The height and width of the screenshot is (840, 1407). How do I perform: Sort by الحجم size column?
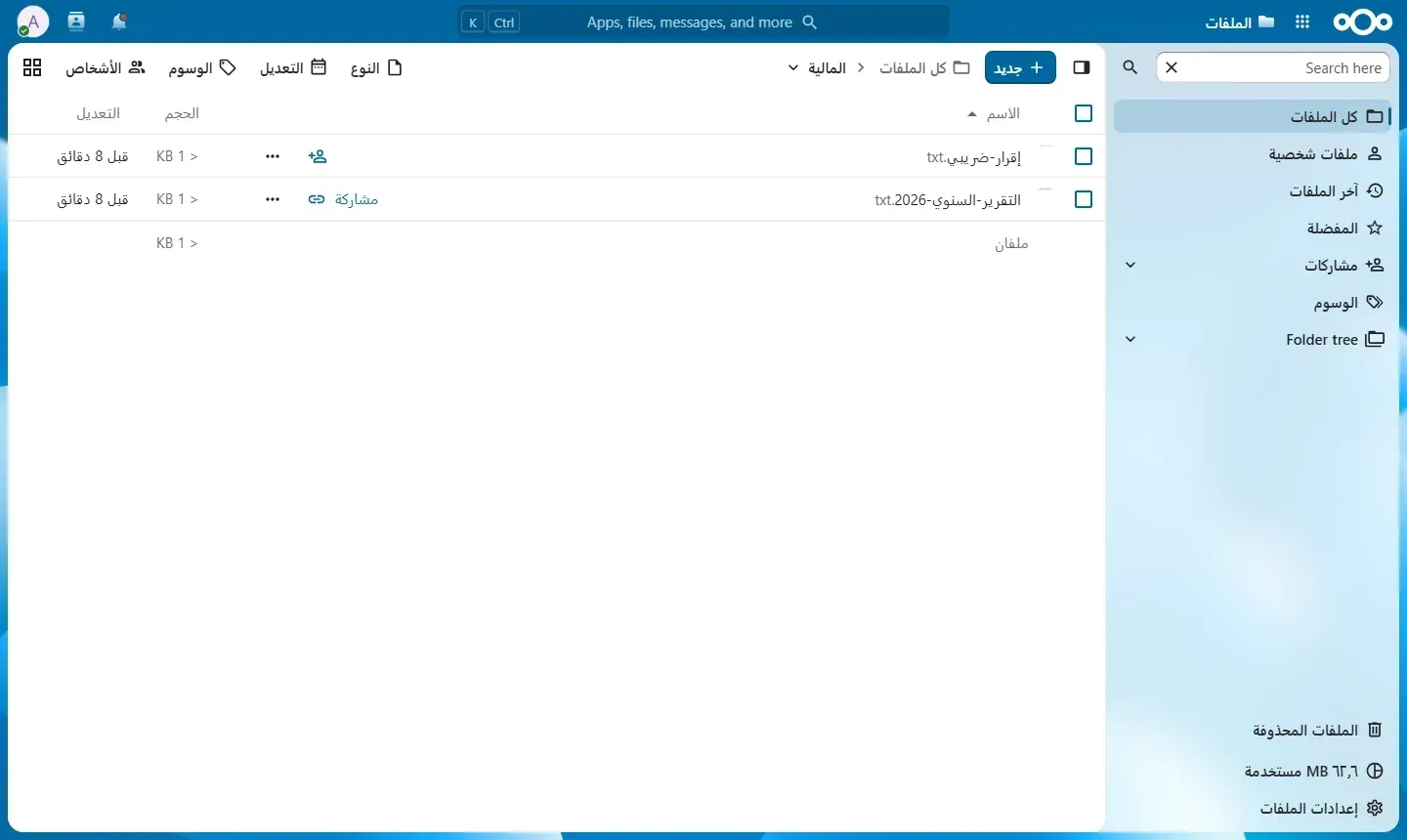[182, 113]
